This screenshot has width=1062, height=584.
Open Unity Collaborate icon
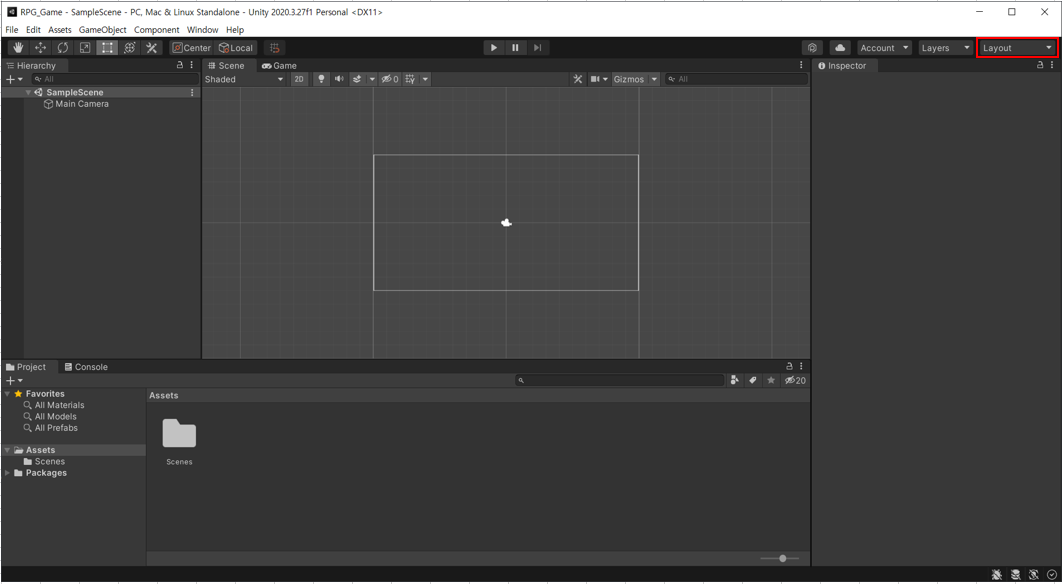click(812, 48)
